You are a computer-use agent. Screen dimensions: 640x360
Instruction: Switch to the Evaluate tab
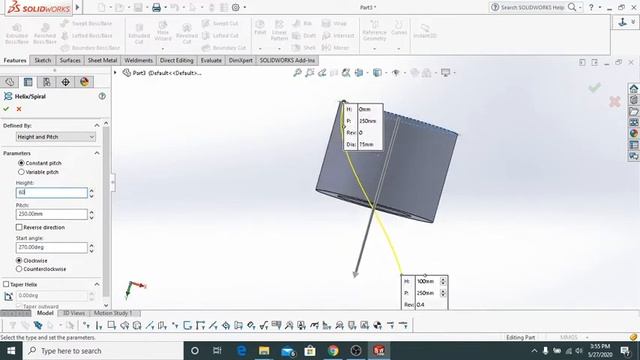(211, 60)
